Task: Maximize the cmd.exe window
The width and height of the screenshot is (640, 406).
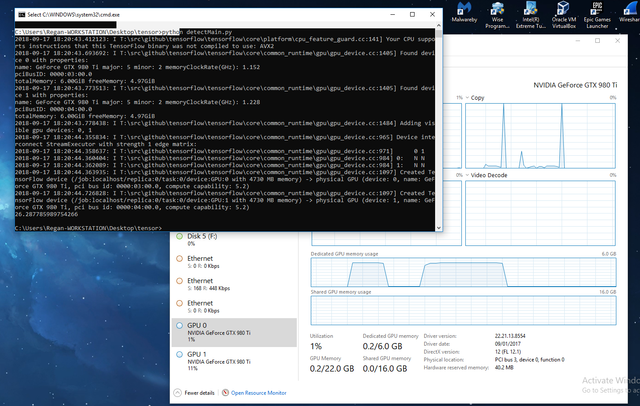Action: [x=412, y=15]
